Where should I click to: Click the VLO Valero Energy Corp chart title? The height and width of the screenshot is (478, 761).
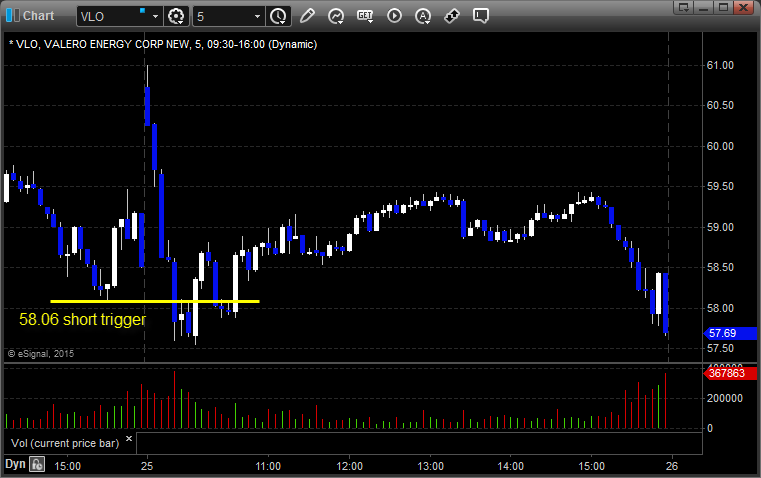(163, 44)
